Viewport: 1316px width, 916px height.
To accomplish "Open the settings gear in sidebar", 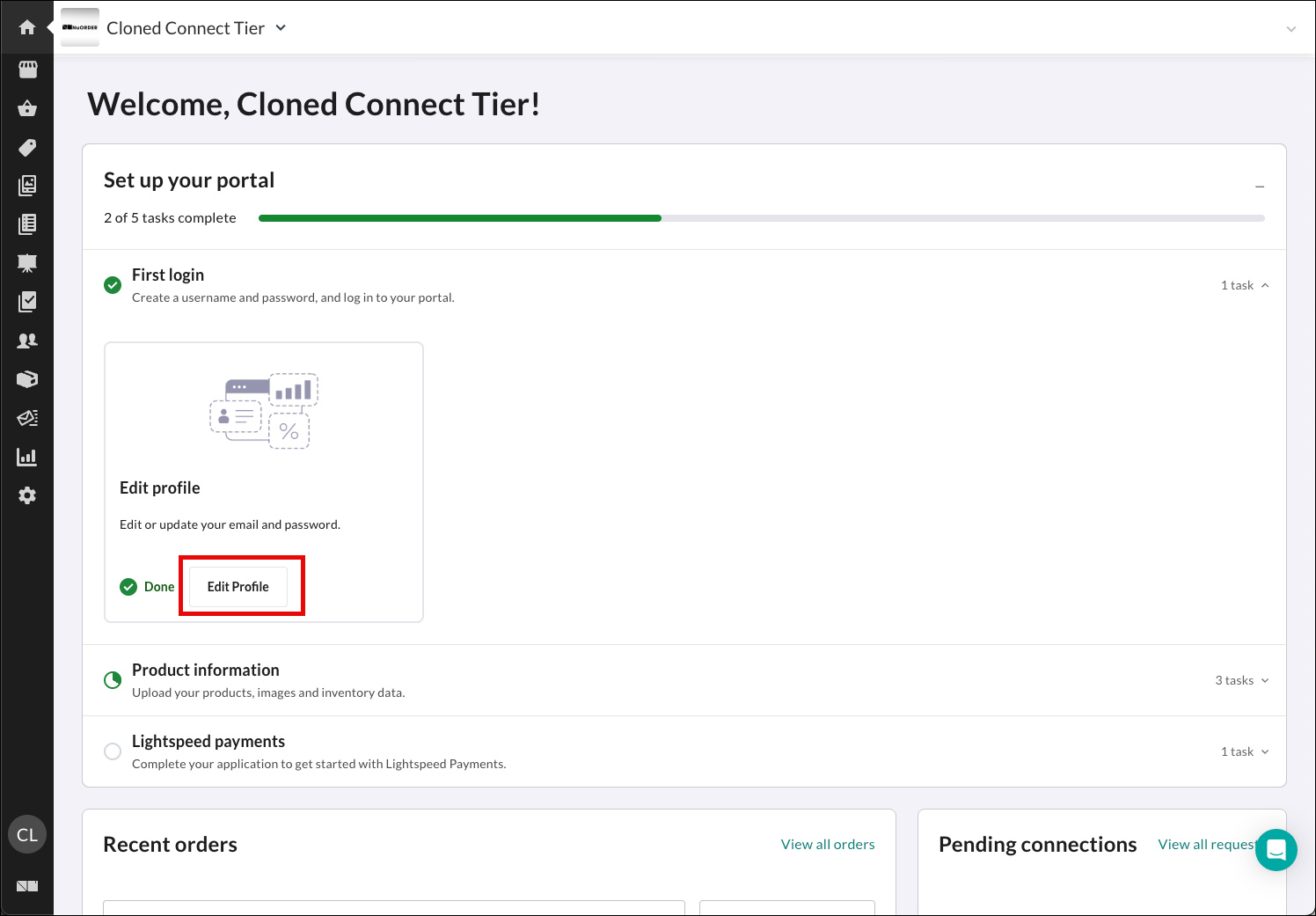I will 27,495.
